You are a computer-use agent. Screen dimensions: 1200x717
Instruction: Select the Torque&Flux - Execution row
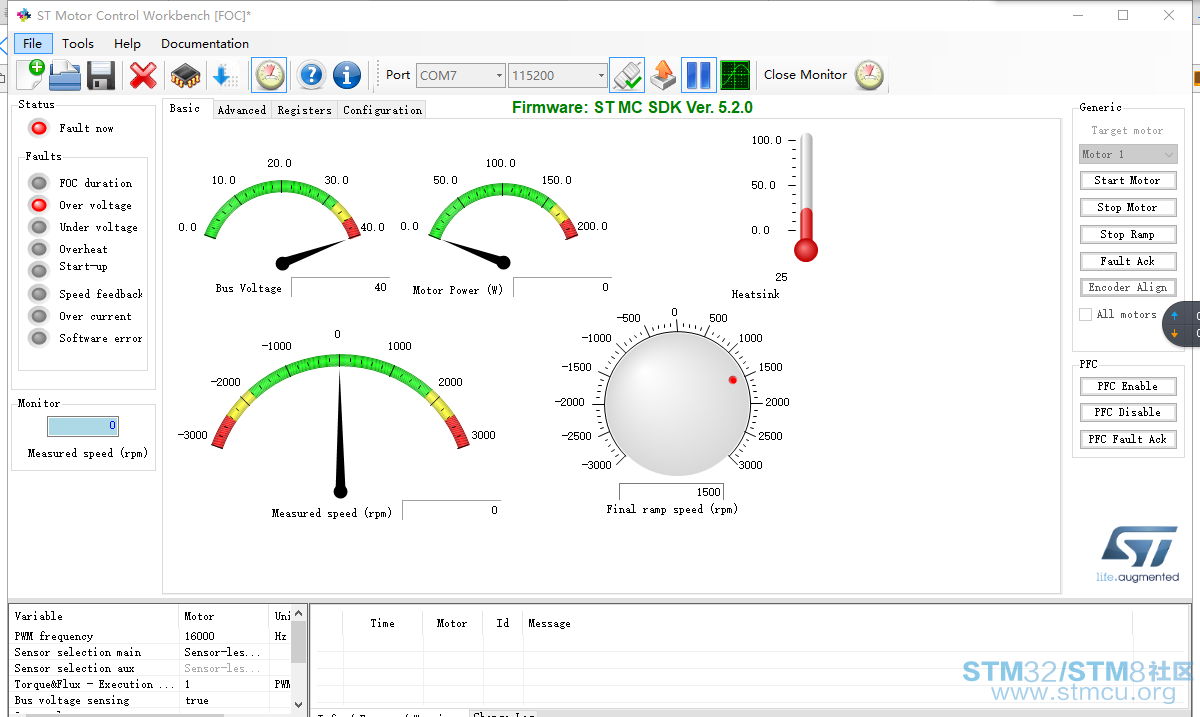pos(150,684)
